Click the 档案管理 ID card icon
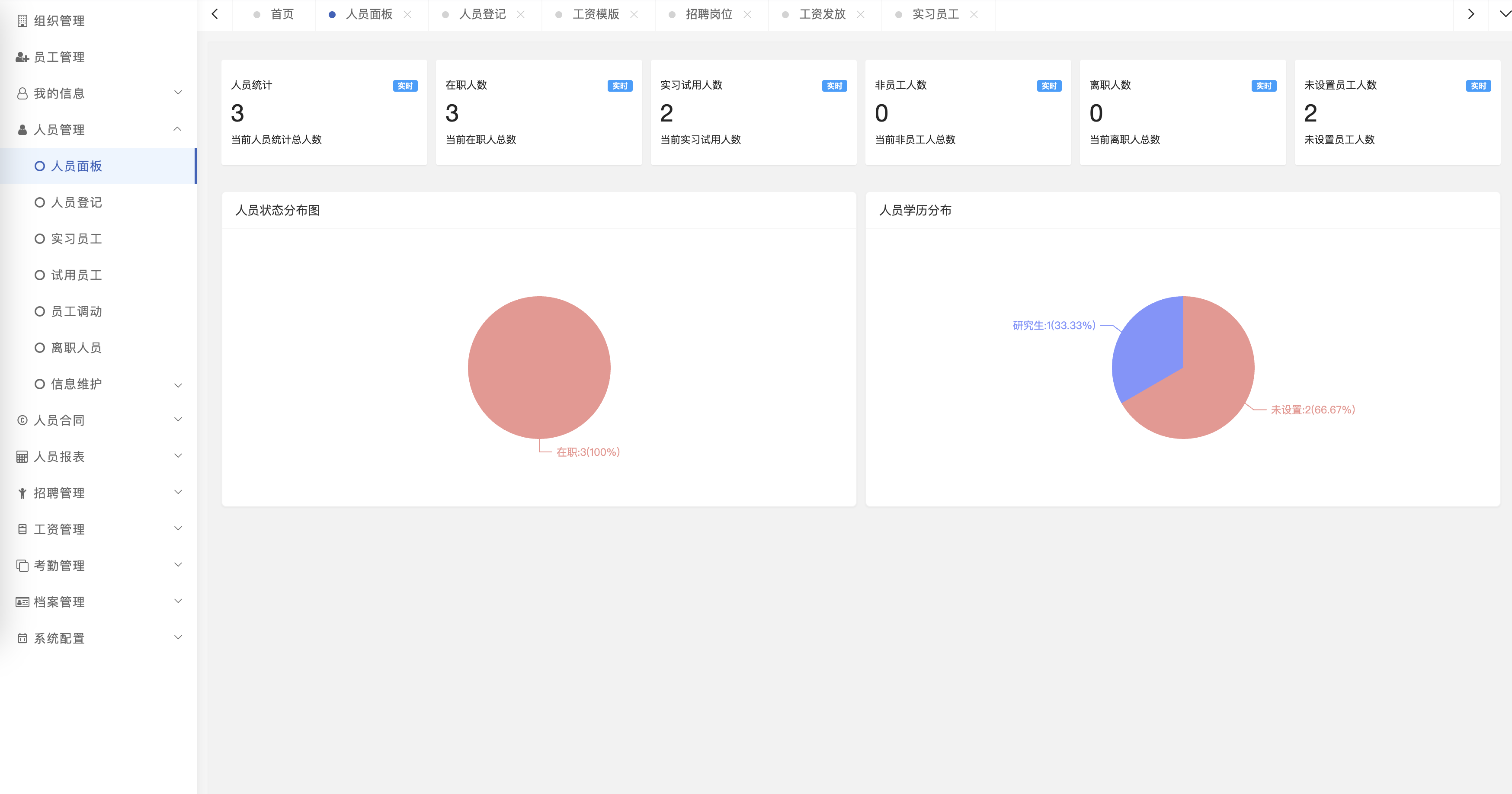 [22, 602]
